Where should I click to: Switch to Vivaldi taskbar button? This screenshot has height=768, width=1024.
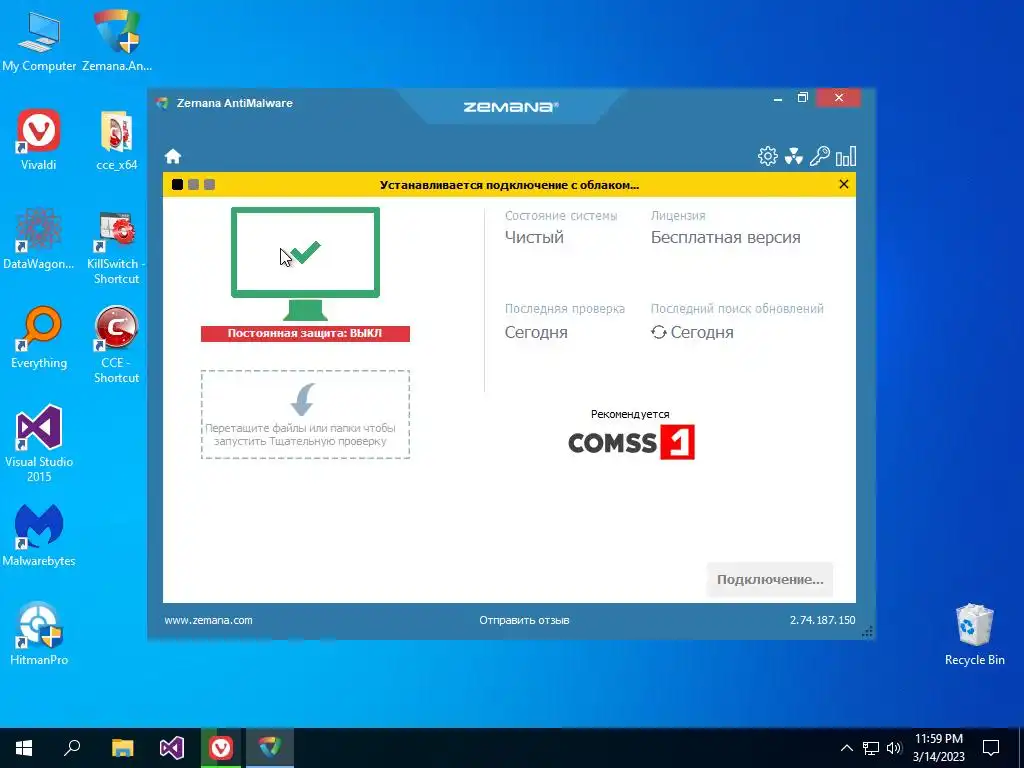221,748
